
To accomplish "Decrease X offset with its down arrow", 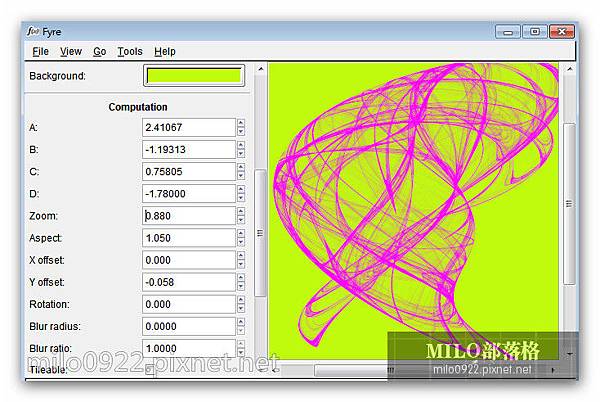I will point(241,265).
